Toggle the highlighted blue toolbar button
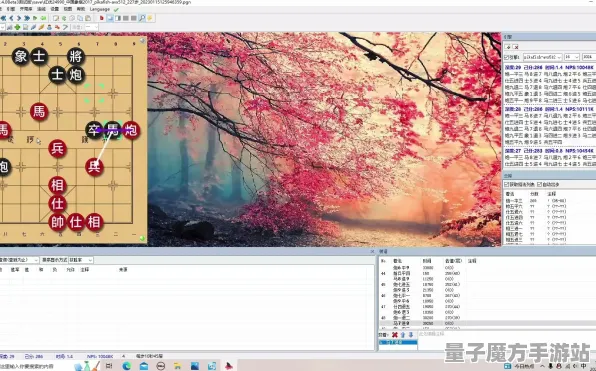This screenshot has height=371, width=596. pyautogui.click(x=110, y=18)
